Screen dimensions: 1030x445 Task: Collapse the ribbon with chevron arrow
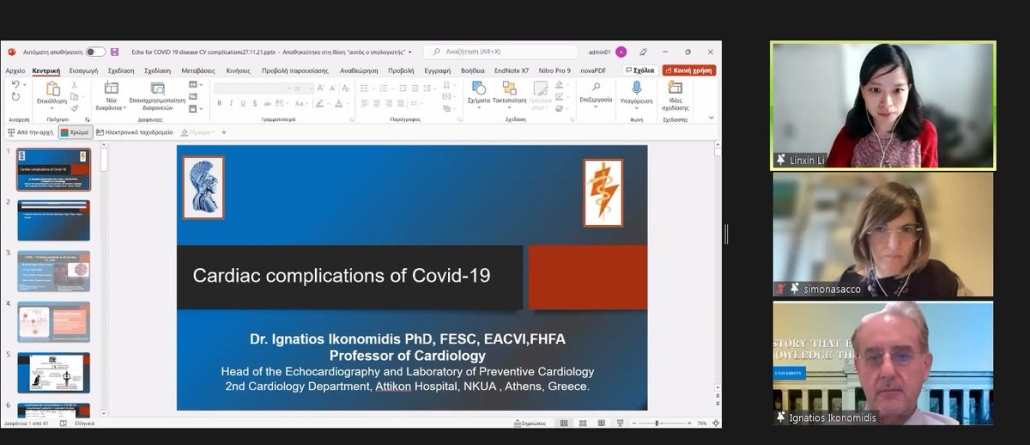pyautogui.click(x=711, y=117)
